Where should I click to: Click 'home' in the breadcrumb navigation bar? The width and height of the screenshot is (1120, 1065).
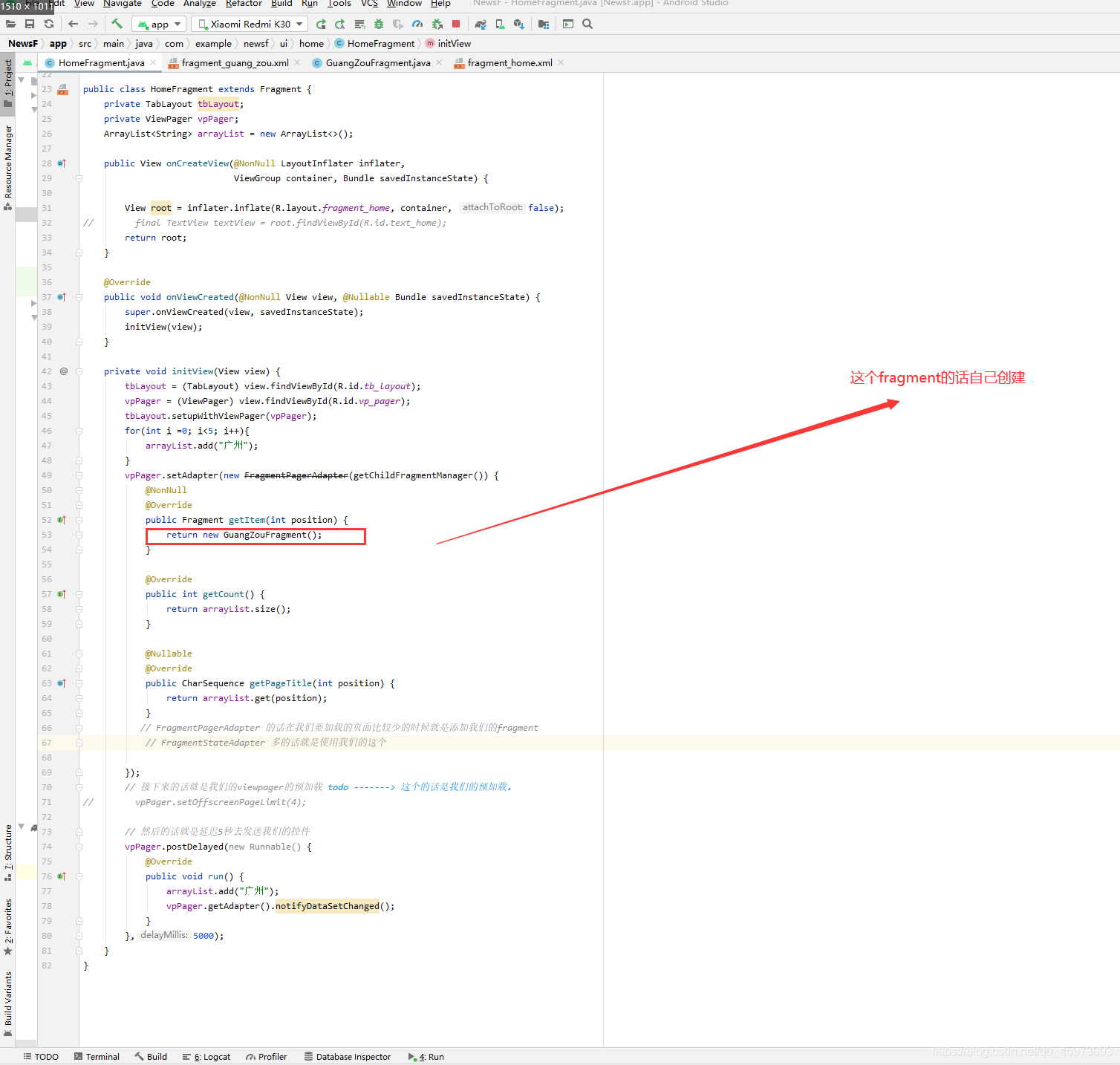pos(311,43)
